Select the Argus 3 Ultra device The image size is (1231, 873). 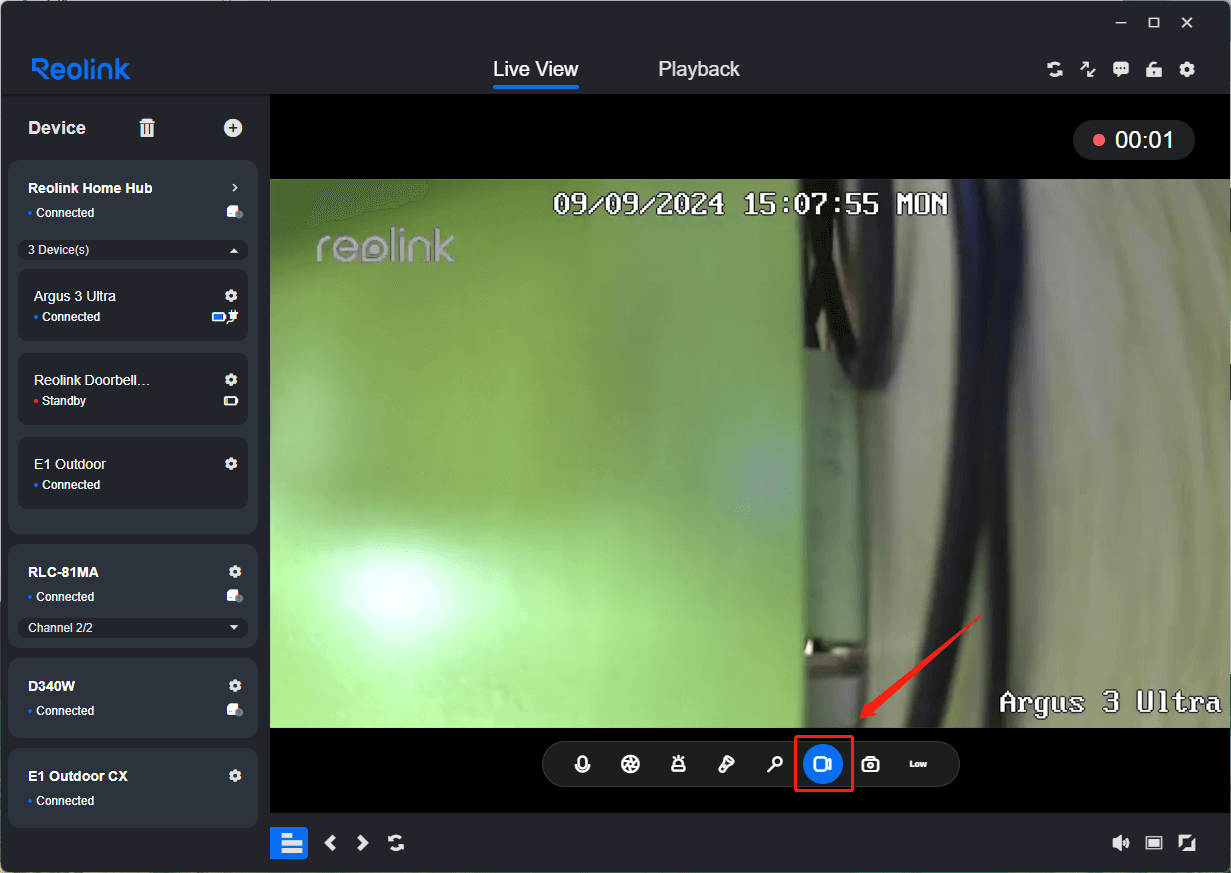point(133,305)
